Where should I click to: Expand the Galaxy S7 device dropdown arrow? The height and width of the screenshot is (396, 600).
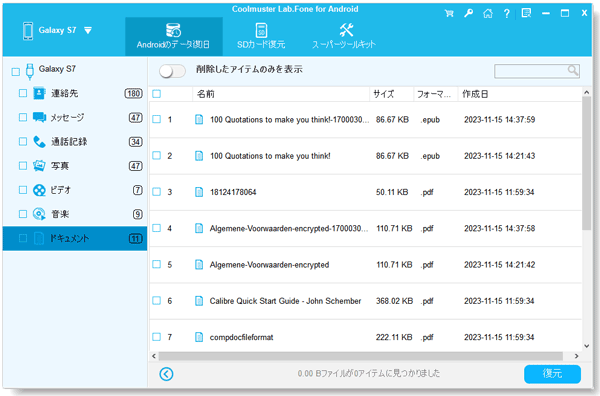click(x=88, y=30)
